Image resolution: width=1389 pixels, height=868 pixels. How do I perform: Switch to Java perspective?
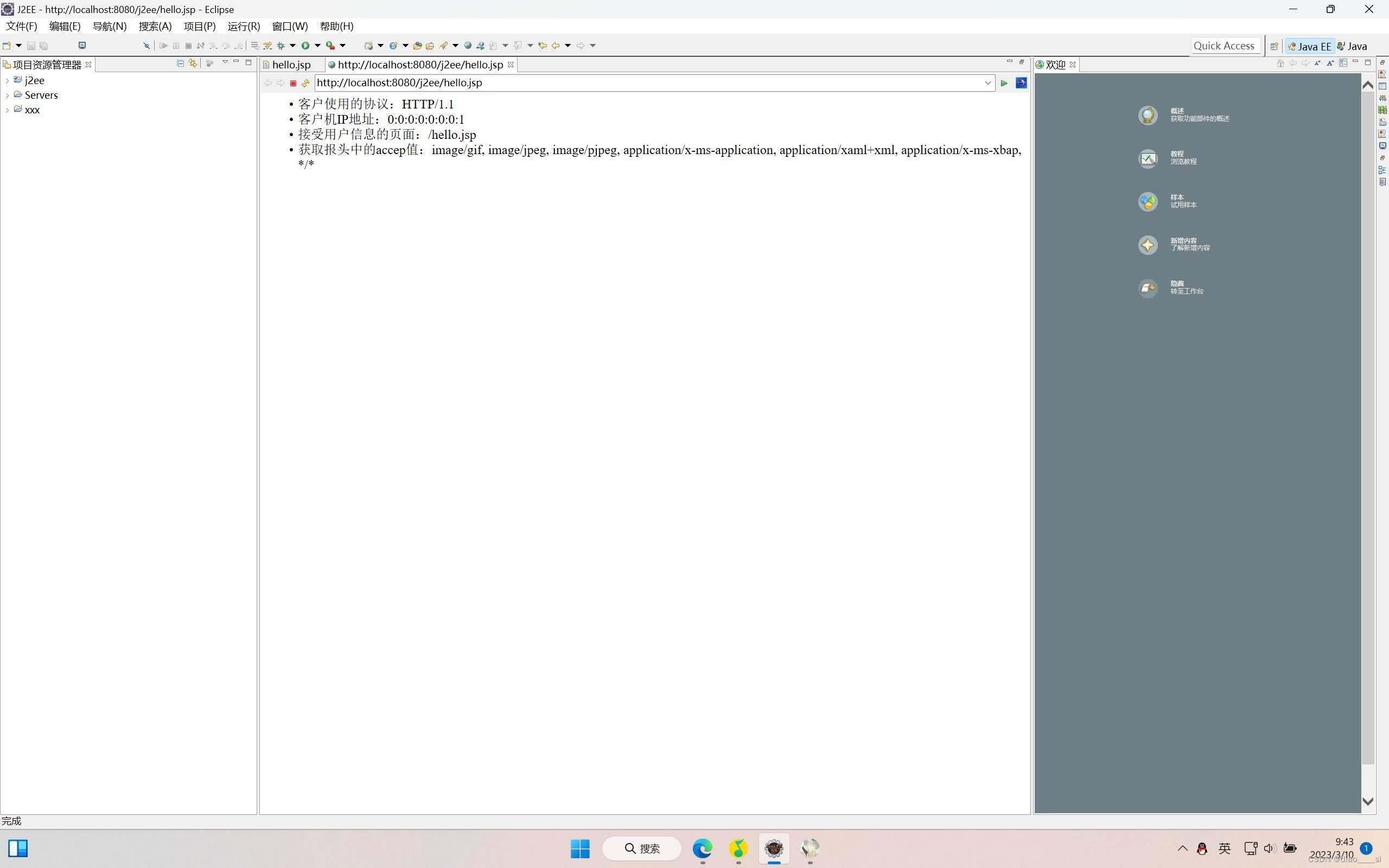tap(1352, 46)
